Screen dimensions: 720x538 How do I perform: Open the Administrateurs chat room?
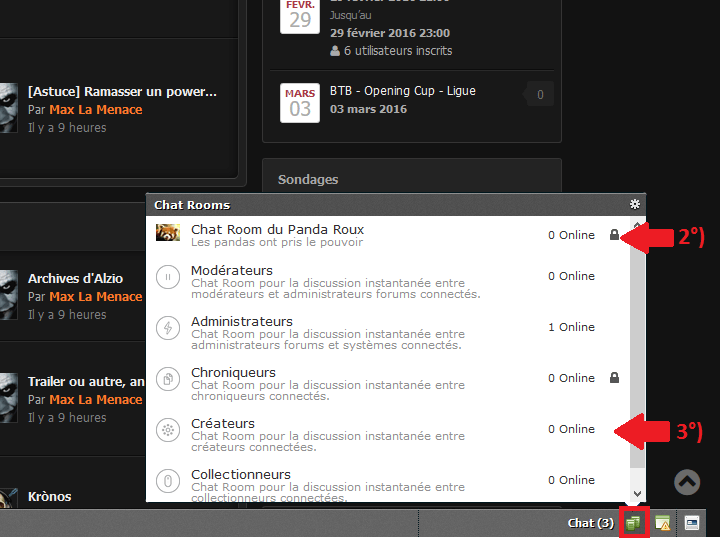(242, 321)
